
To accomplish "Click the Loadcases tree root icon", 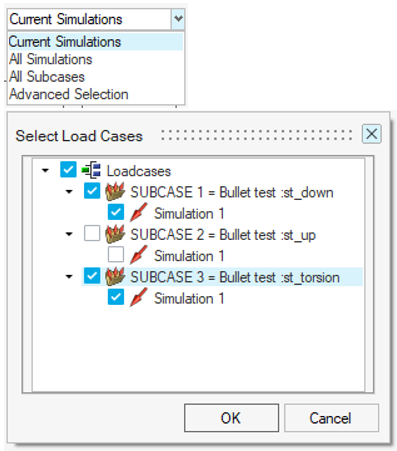I will pyautogui.click(x=91, y=170).
